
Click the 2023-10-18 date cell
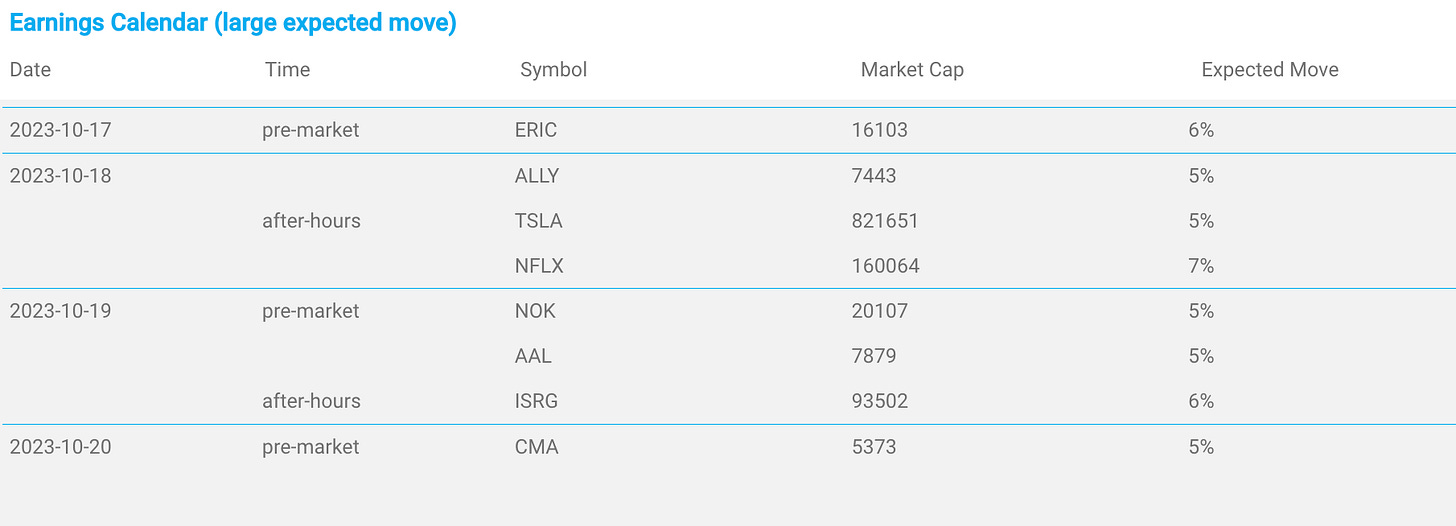pos(61,176)
